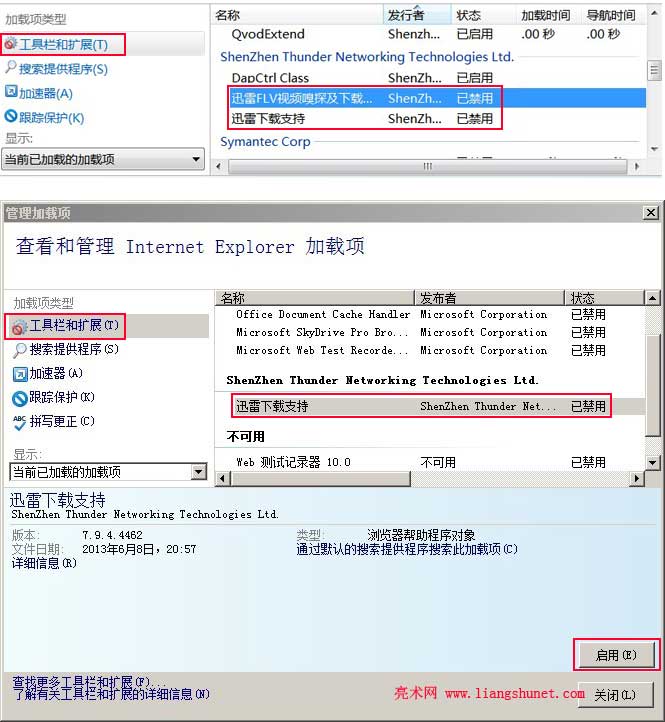
Task: Open dialog 当前已加载的加载项 dropdown
Action: tap(109, 472)
